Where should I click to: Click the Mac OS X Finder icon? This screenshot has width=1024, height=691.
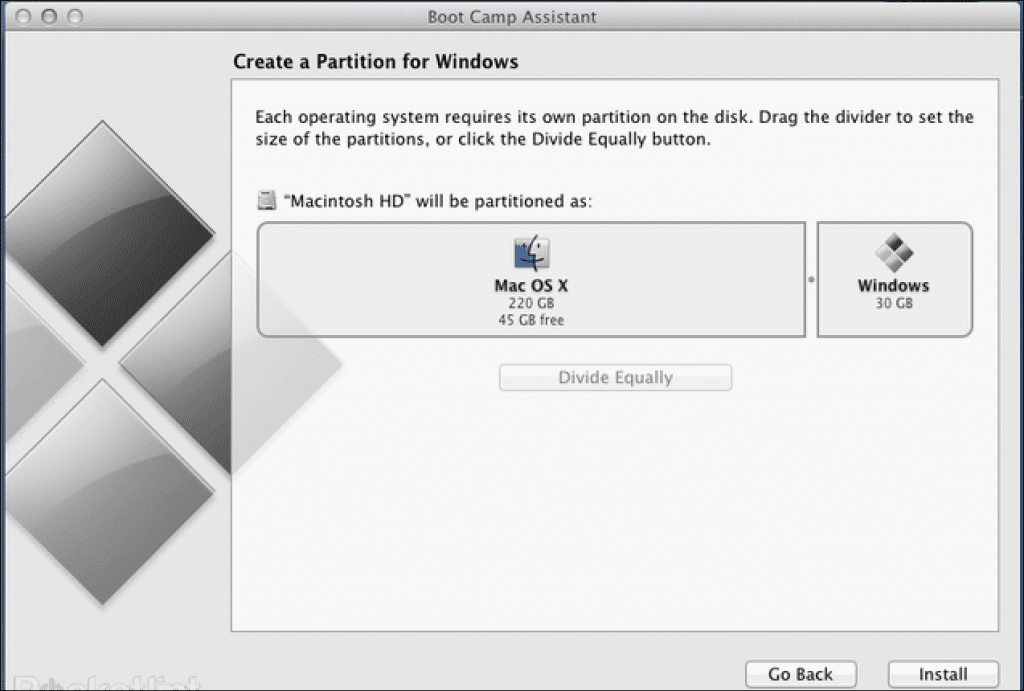tap(532, 253)
